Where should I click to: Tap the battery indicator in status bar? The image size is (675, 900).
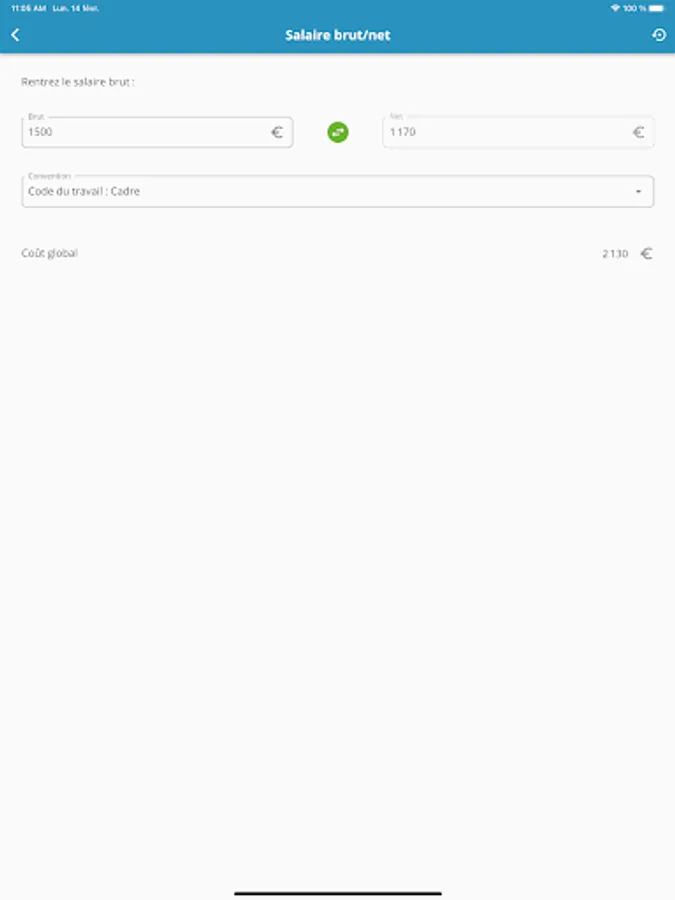click(x=657, y=8)
